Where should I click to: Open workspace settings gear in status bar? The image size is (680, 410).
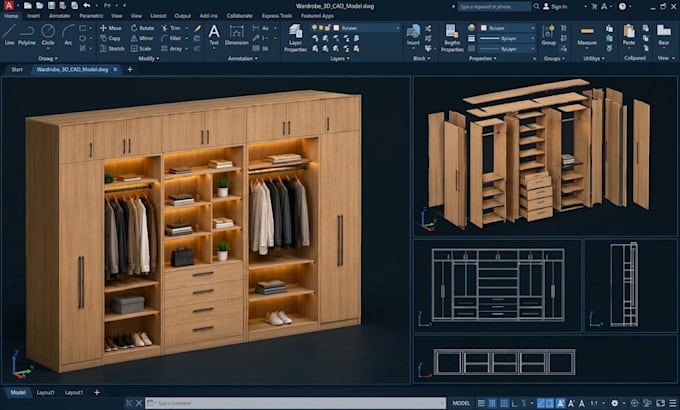tap(614, 403)
